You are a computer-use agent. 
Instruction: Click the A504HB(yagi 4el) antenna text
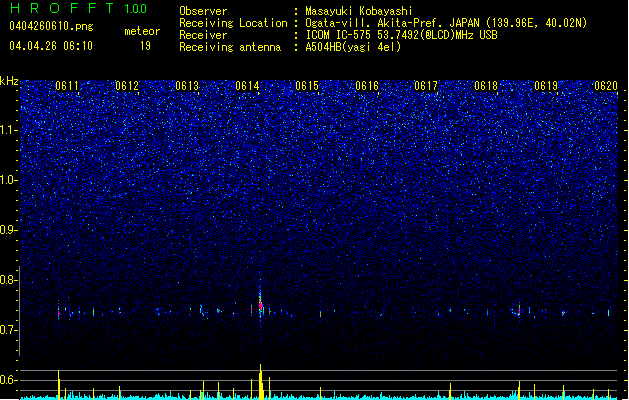pyautogui.click(x=353, y=47)
